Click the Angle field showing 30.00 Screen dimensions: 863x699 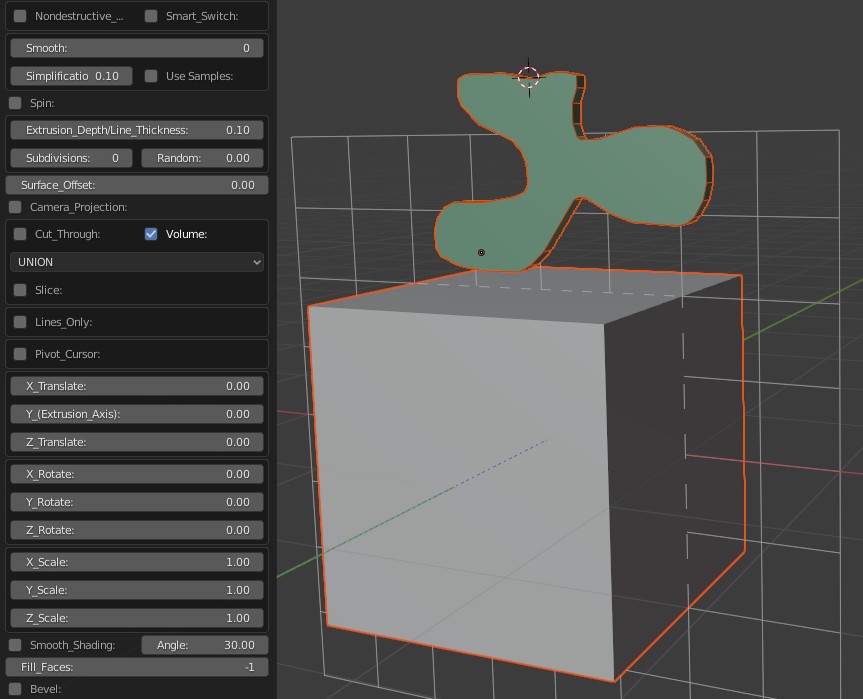click(205, 645)
